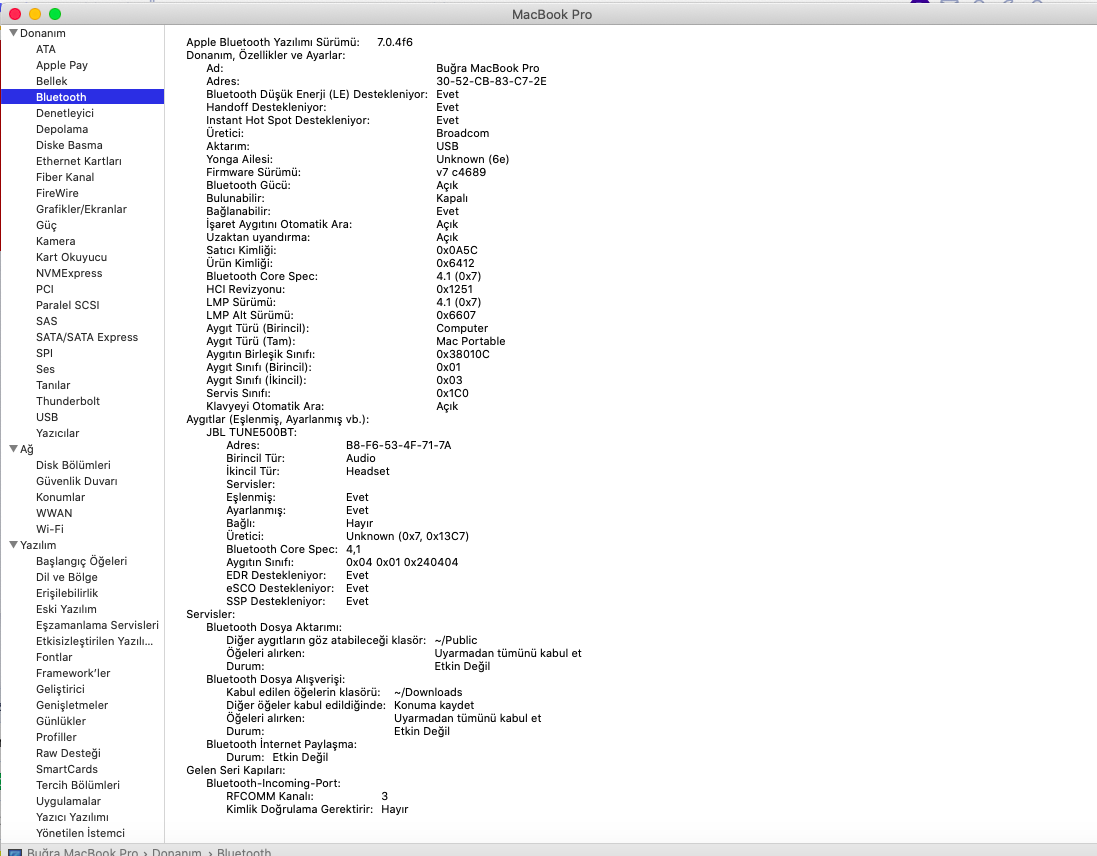The height and width of the screenshot is (856, 1097).
Task: View the Bellek hardware details
Action: point(52,81)
